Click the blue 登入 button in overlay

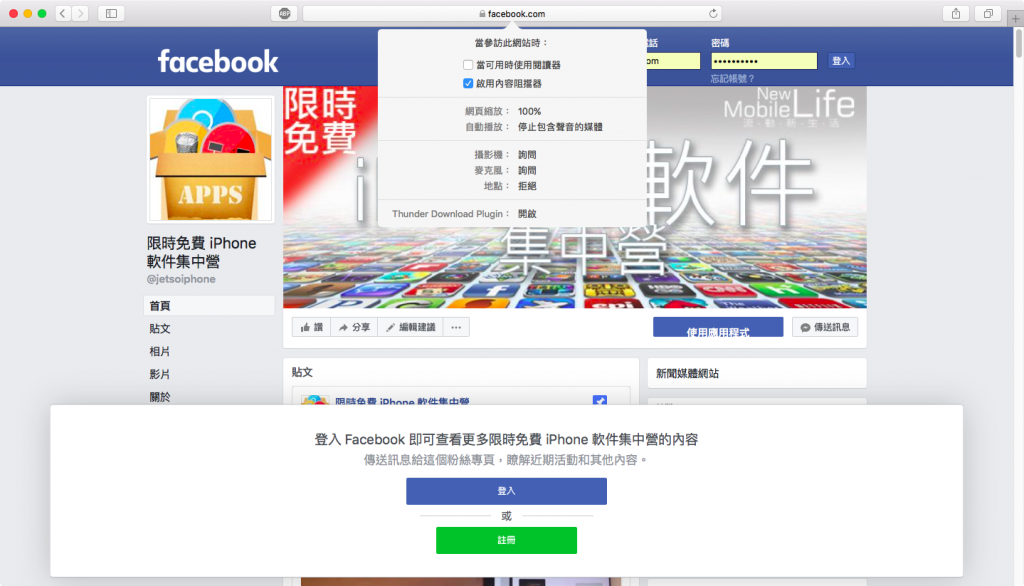point(506,491)
